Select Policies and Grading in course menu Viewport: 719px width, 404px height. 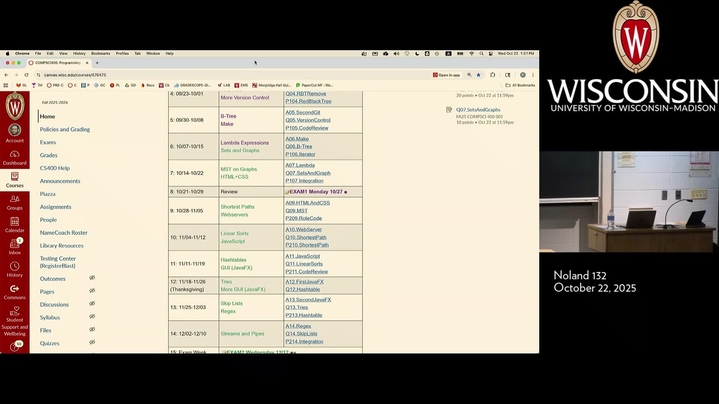point(65,129)
